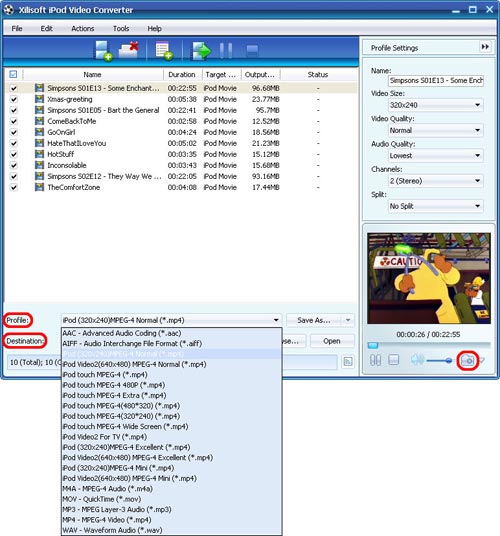Choose AAC - Advanced Audio Coding profile

coord(172,333)
